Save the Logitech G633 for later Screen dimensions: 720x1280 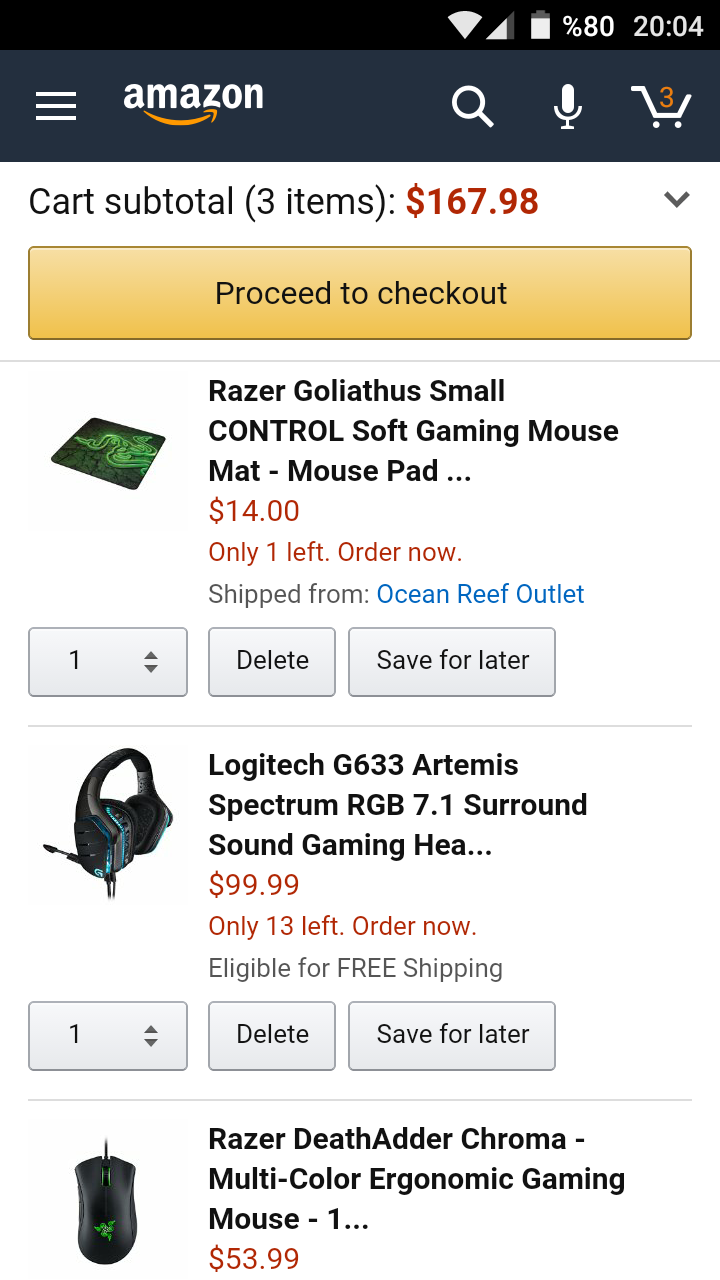click(x=452, y=1035)
